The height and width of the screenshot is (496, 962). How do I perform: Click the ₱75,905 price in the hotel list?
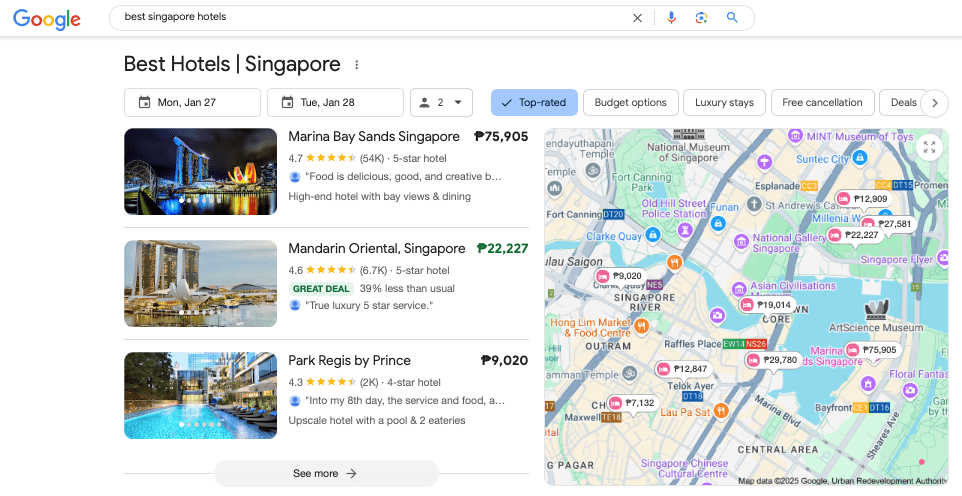pyautogui.click(x=501, y=136)
